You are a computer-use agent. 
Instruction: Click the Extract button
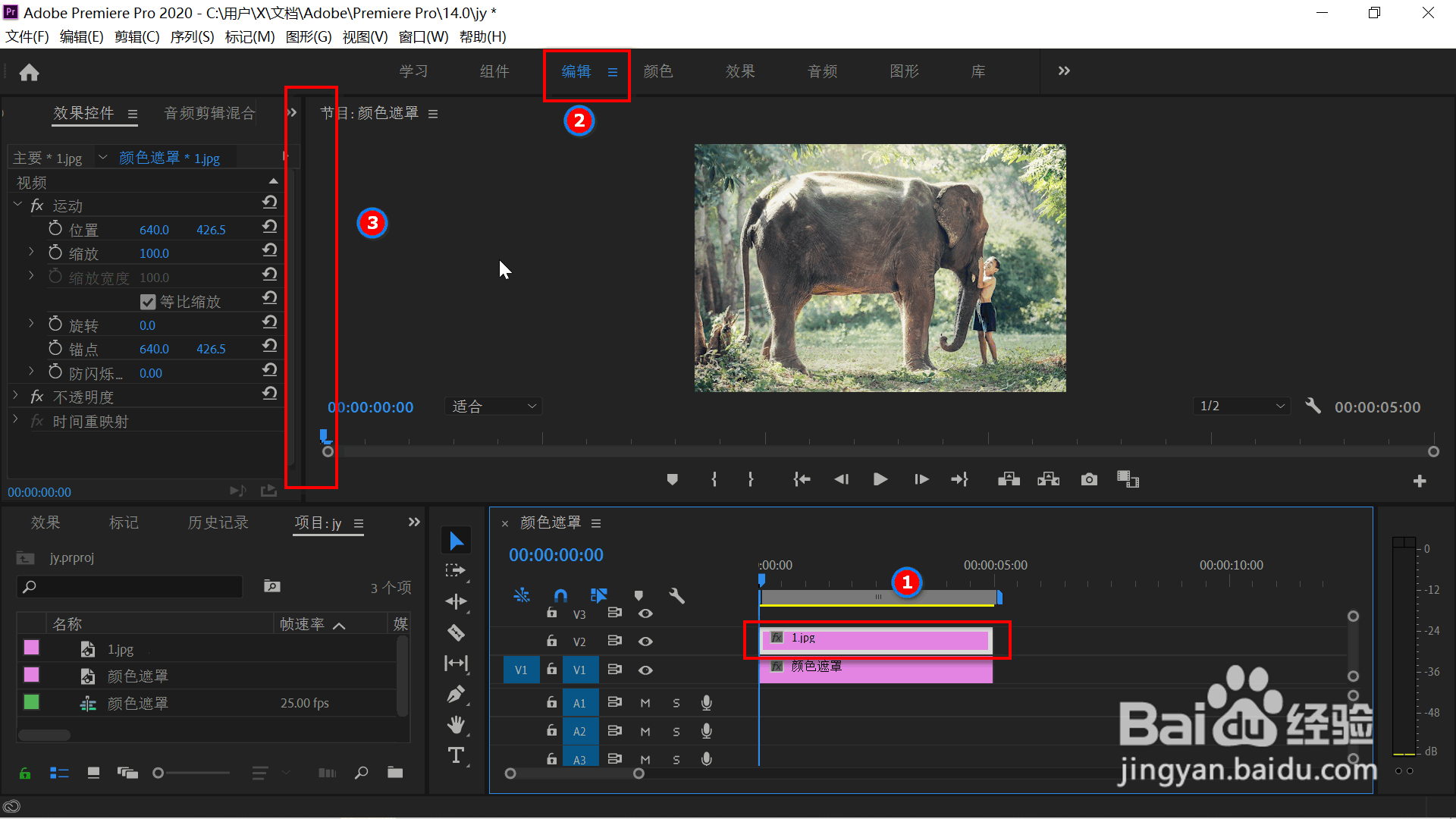coord(1049,479)
